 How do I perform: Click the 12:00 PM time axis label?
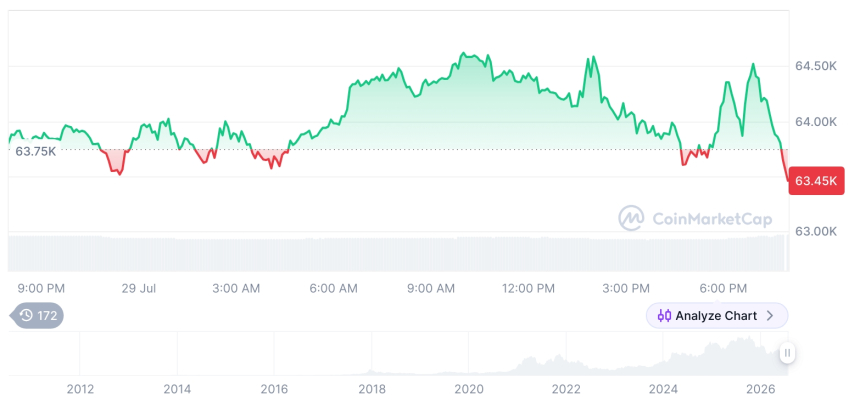[x=528, y=289]
